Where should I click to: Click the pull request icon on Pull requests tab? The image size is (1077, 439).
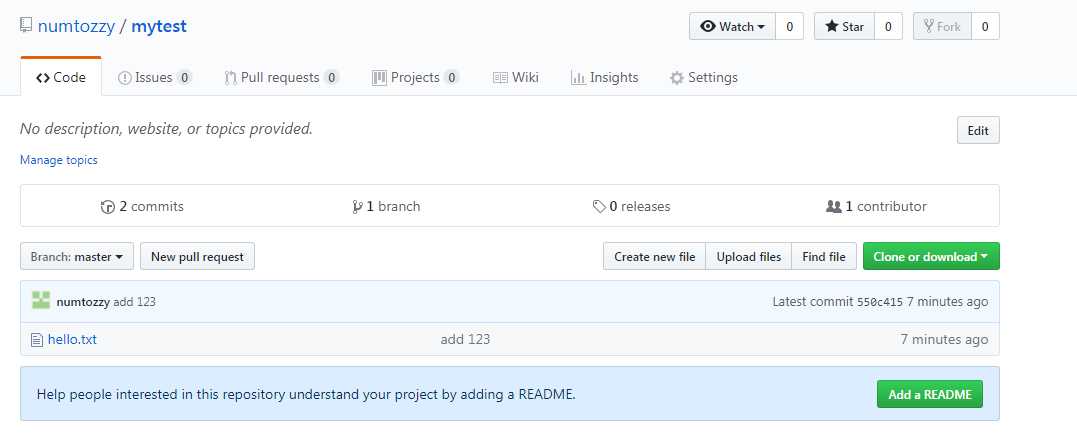[231, 78]
